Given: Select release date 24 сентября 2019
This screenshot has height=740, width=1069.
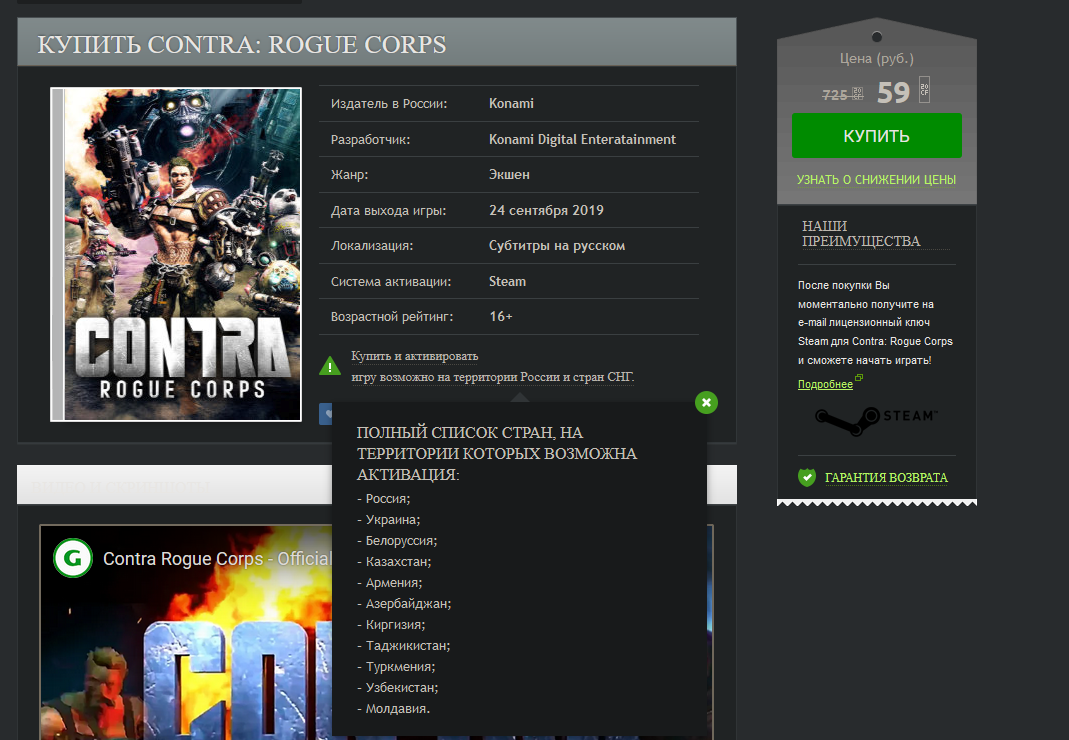Looking at the screenshot, I should (546, 210).
